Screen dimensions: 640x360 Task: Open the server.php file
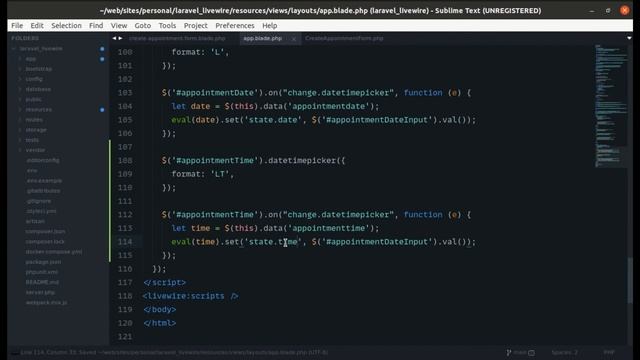coord(40,292)
